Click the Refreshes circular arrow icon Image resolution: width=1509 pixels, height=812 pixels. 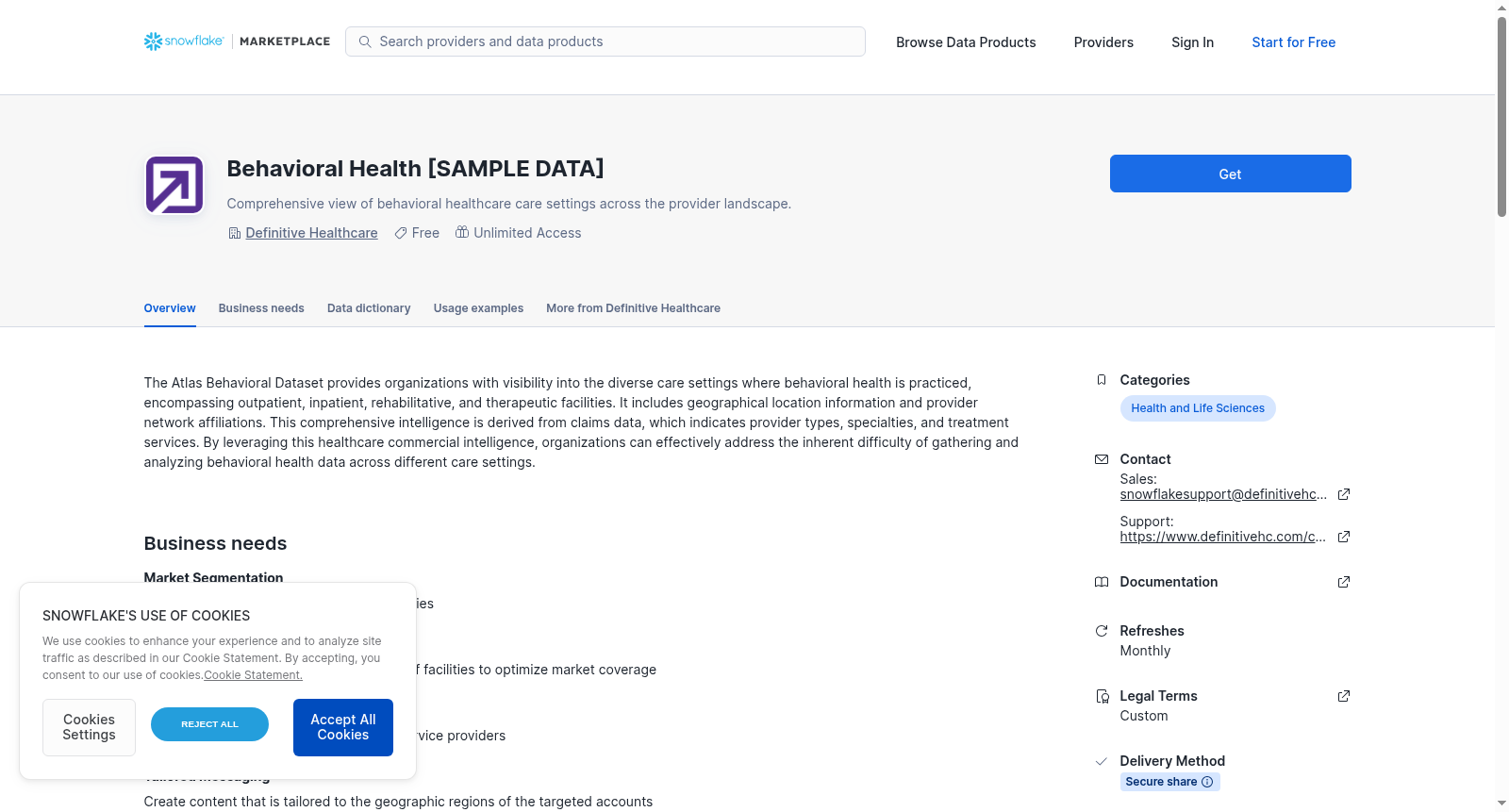coord(1101,631)
